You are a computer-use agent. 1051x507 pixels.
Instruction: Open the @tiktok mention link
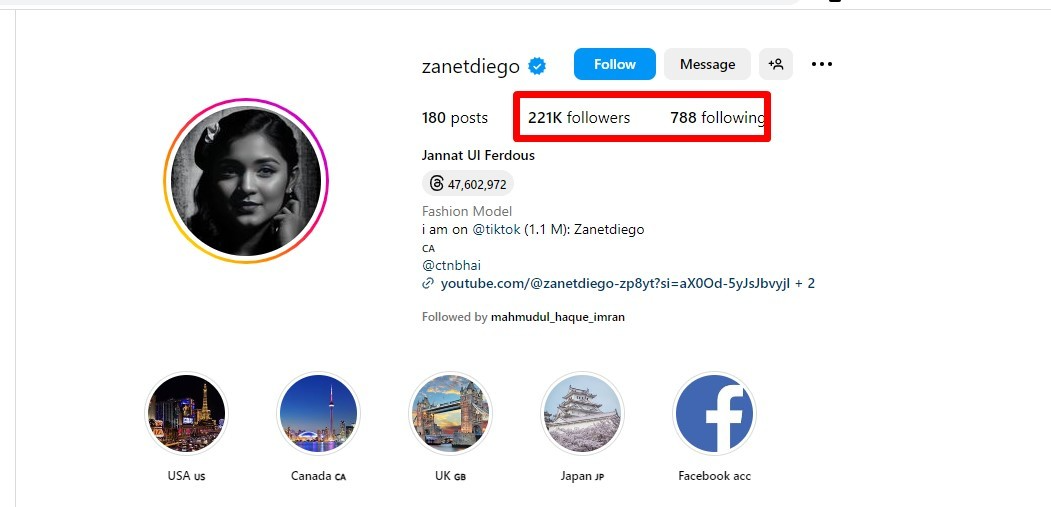497,229
